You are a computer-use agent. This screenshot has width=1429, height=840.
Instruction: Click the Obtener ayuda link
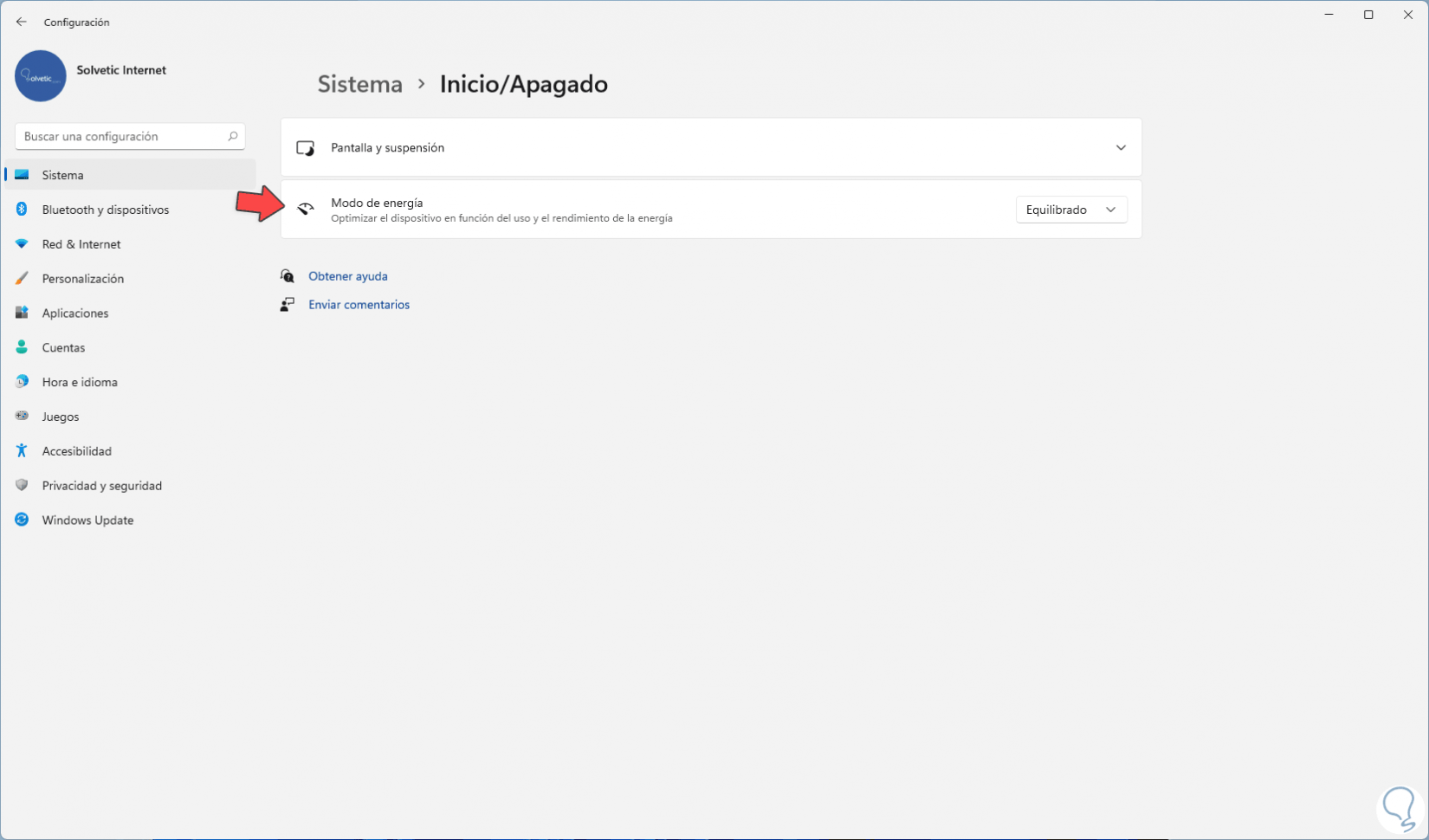pyautogui.click(x=347, y=276)
